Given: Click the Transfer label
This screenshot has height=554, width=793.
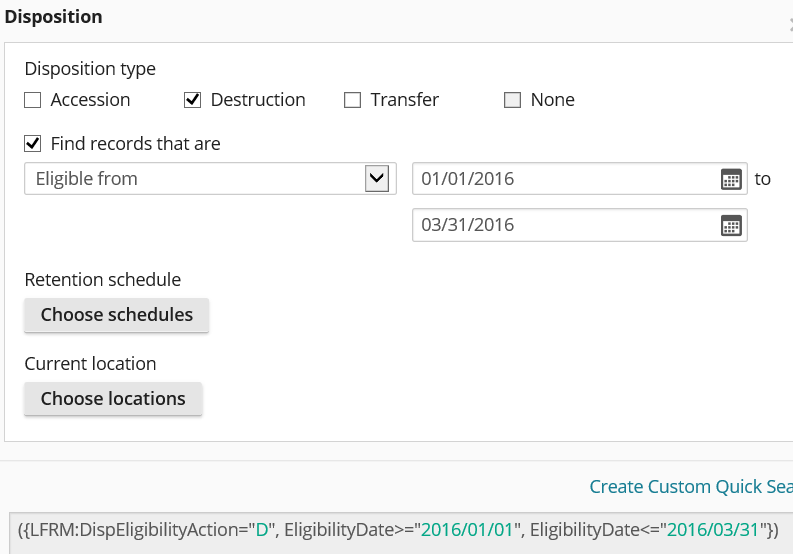Looking at the screenshot, I should 405,100.
